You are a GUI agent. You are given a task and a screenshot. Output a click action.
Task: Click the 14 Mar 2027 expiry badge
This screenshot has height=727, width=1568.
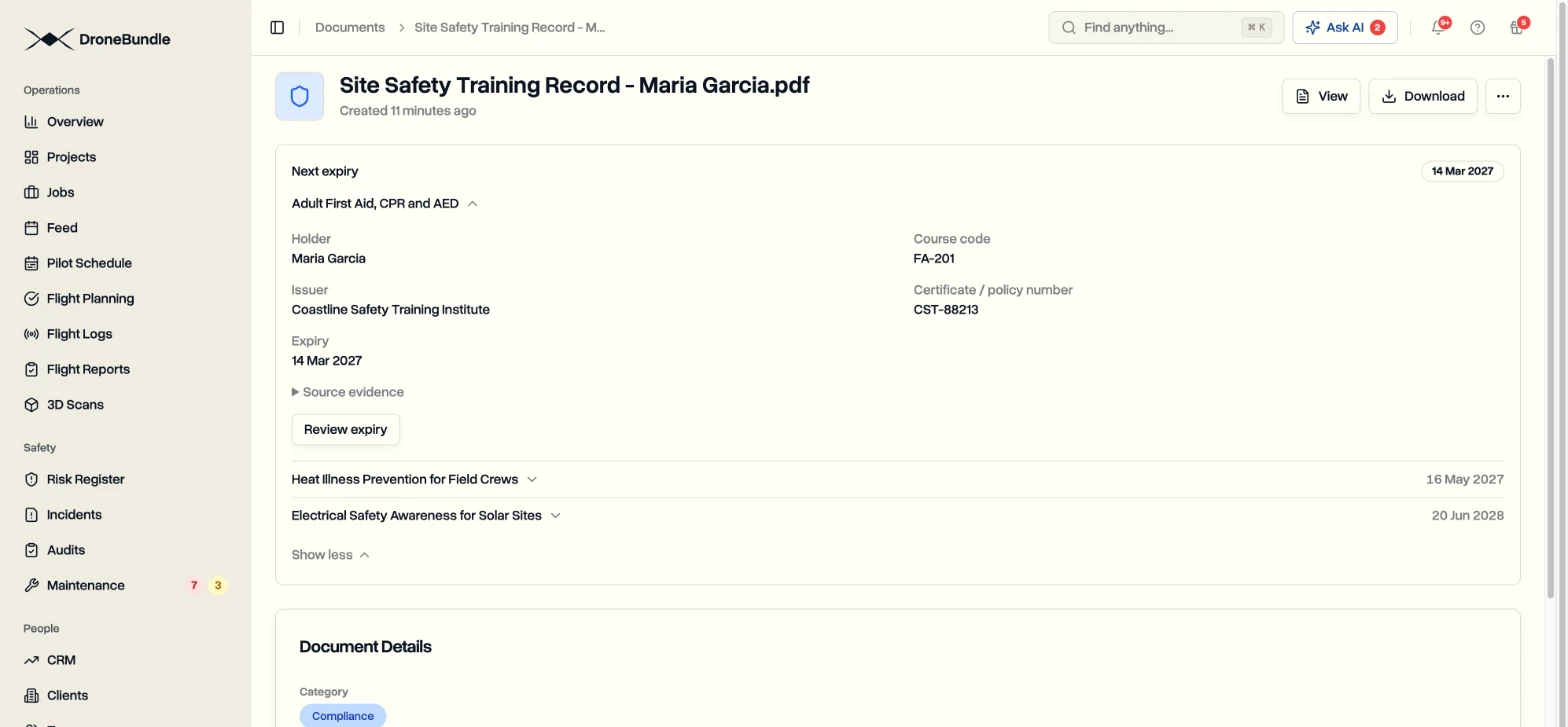click(x=1462, y=171)
